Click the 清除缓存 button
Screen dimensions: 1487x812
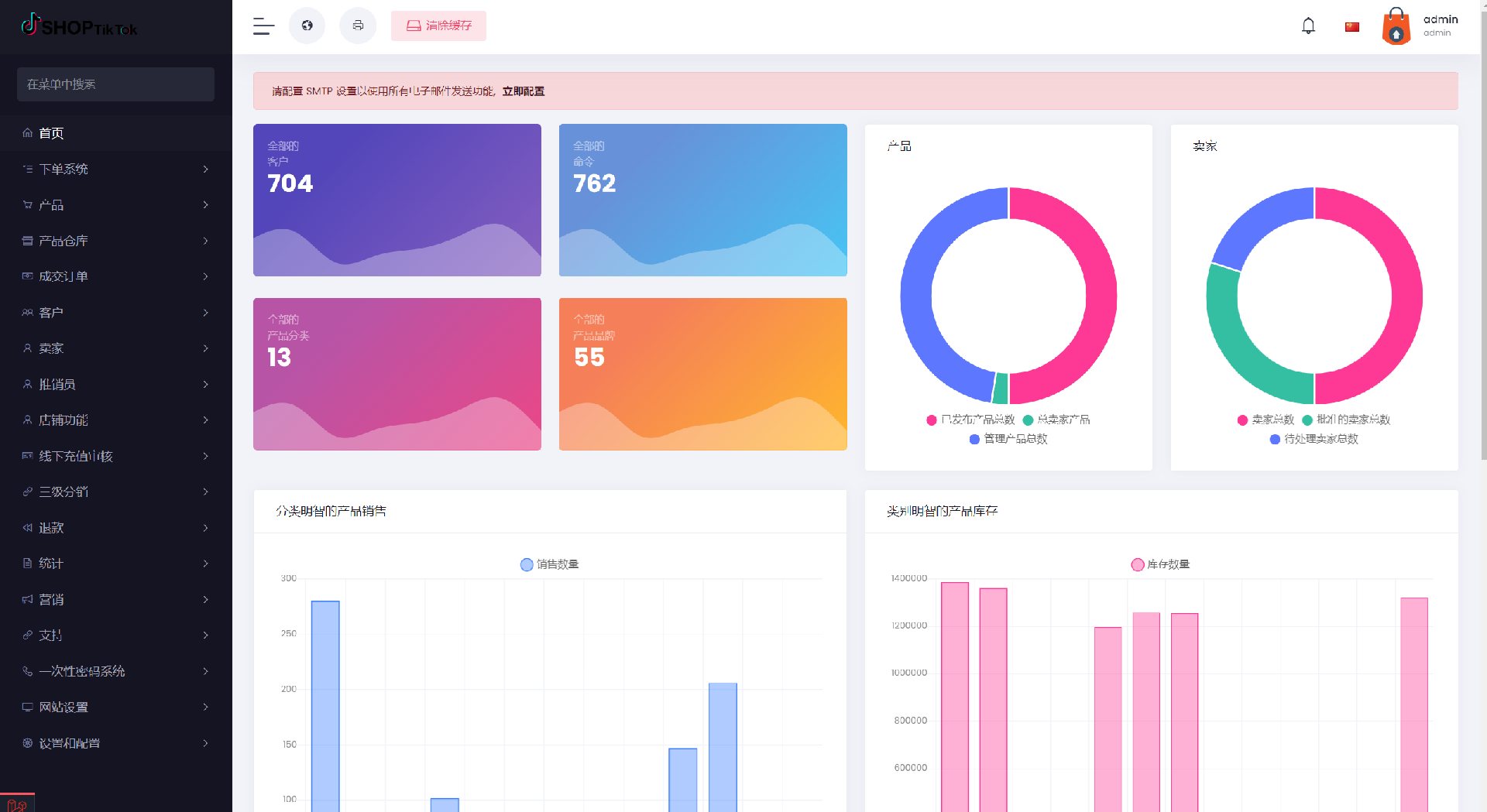tap(438, 26)
